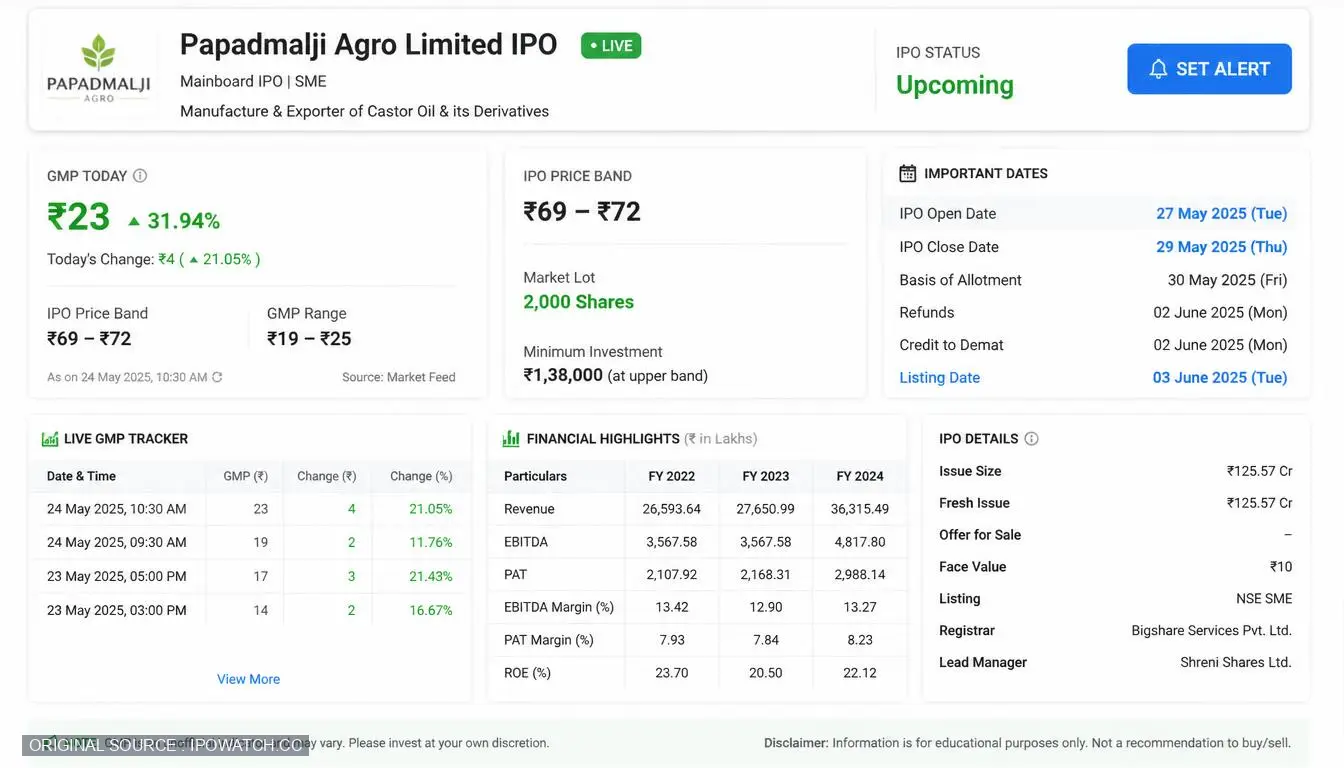Image resolution: width=1344 pixels, height=768 pixels.
Task: Click the ₹1,38,000 minimum investment amount
Action: coord(563,375)
